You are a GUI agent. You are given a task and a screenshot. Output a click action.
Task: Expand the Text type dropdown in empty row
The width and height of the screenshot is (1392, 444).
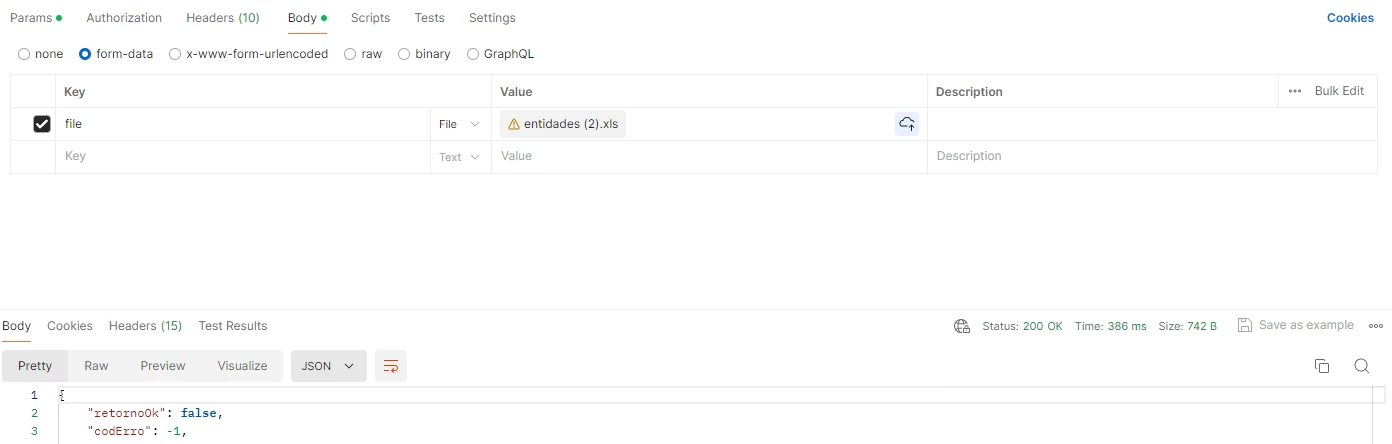[x=460, y=157]
